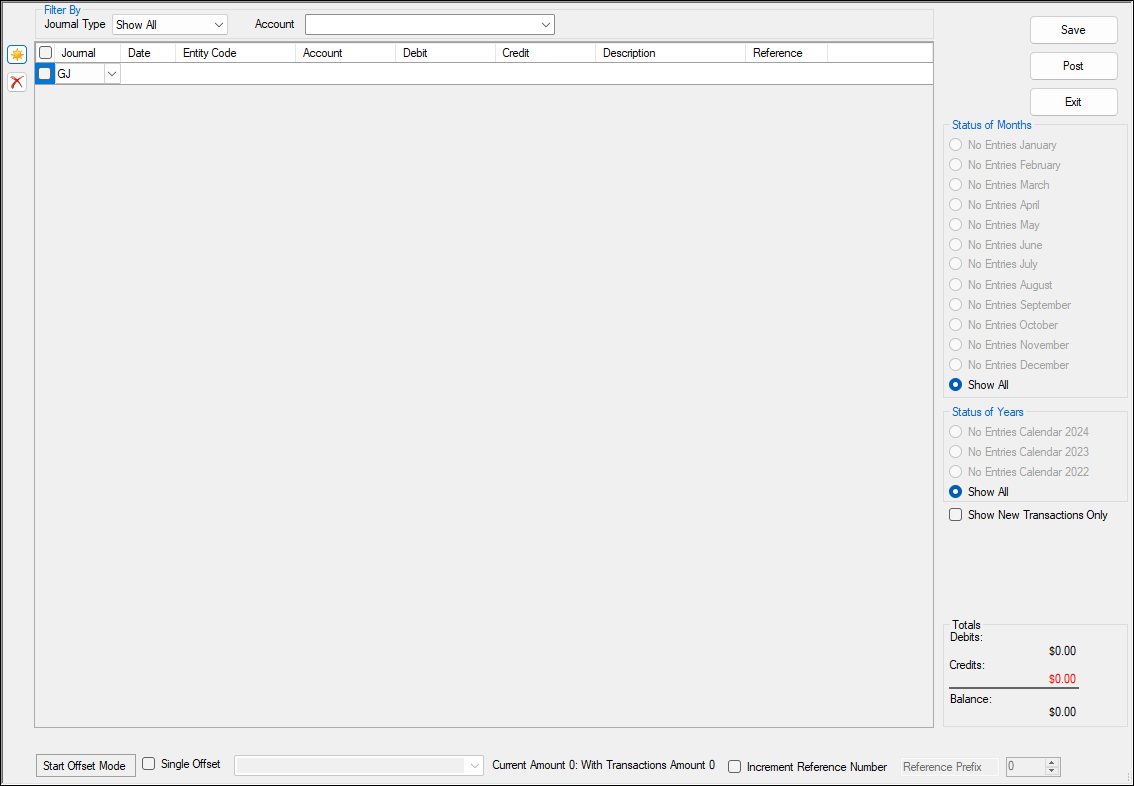The image size is (1134, 786).
Task: Delete the selected journal row
Action: click(16, 81)
